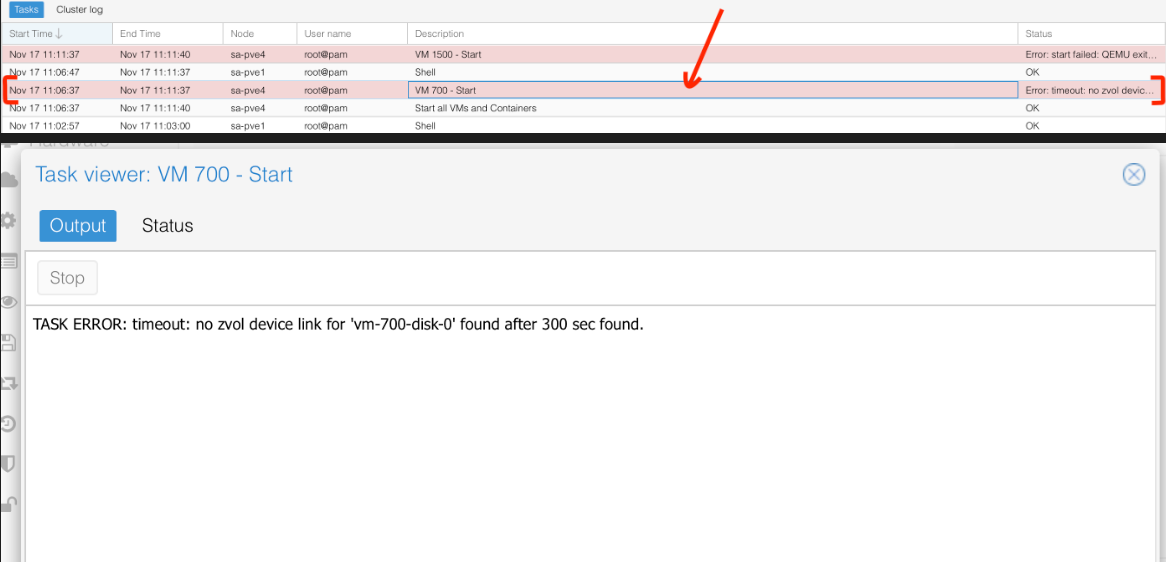Click root@pam user in the VM 1500 row
1166x562 pixels.
(352, 54)
